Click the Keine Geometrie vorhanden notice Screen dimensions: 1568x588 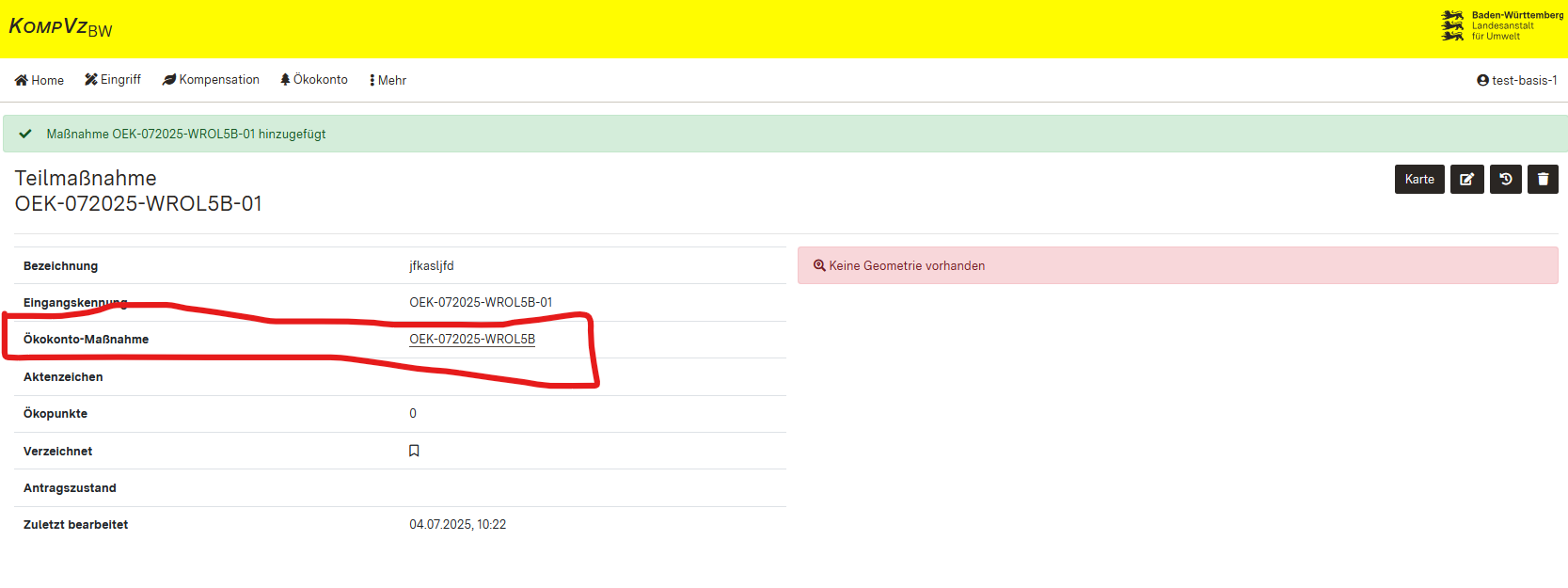(x=1178, y=265)
